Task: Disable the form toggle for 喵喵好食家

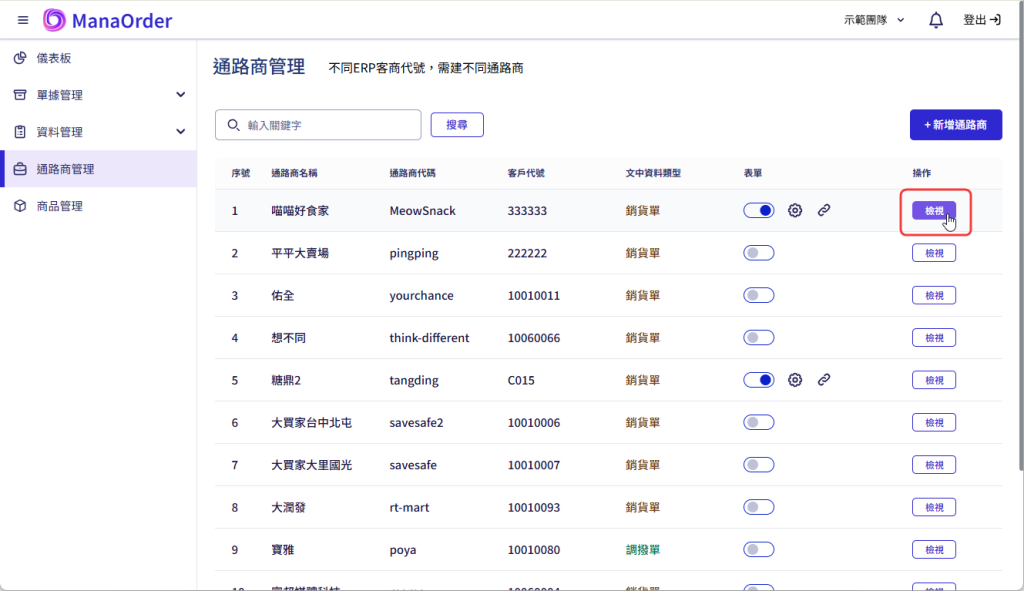Action: pyautogui.click(x=759, y=211)
